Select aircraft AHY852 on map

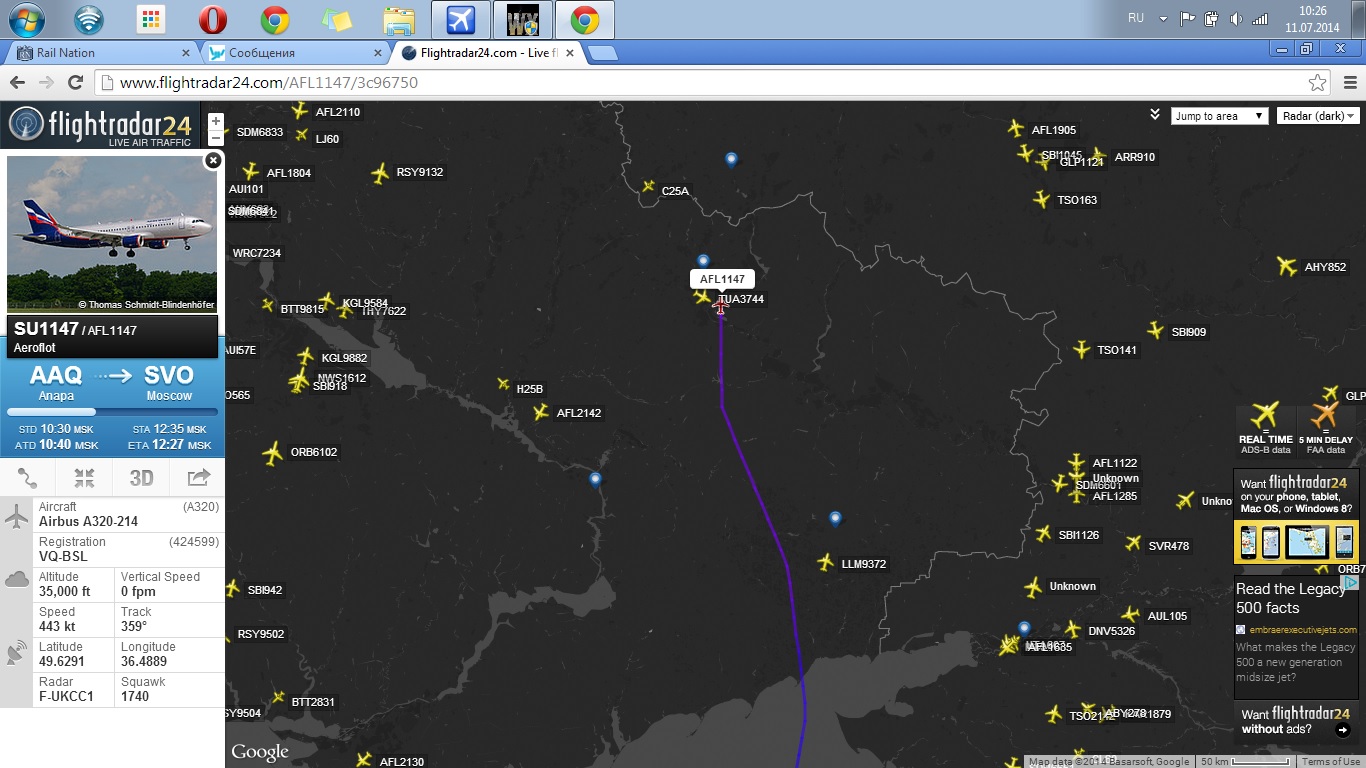(x=1287, y=266)
